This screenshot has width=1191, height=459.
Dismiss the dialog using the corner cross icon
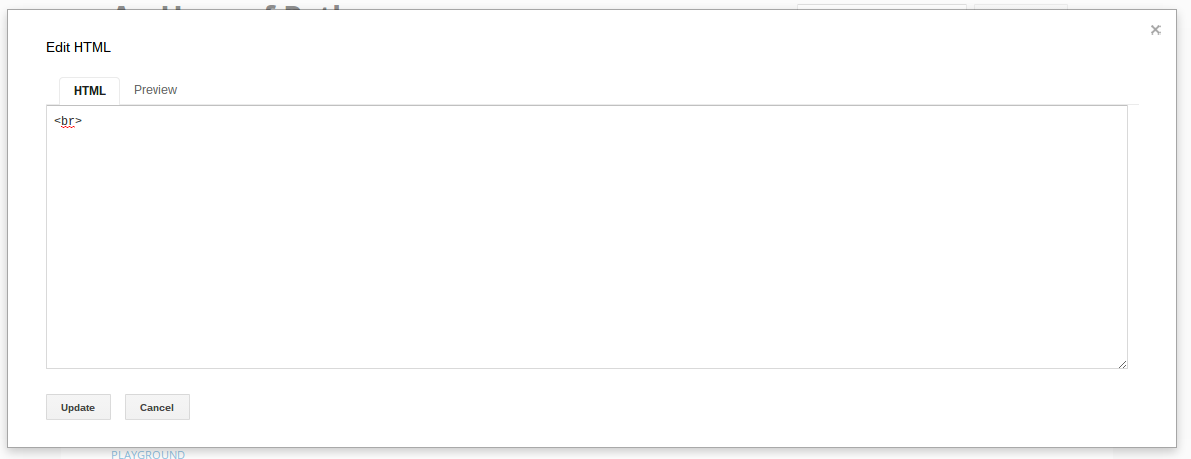pos(1155,30)
